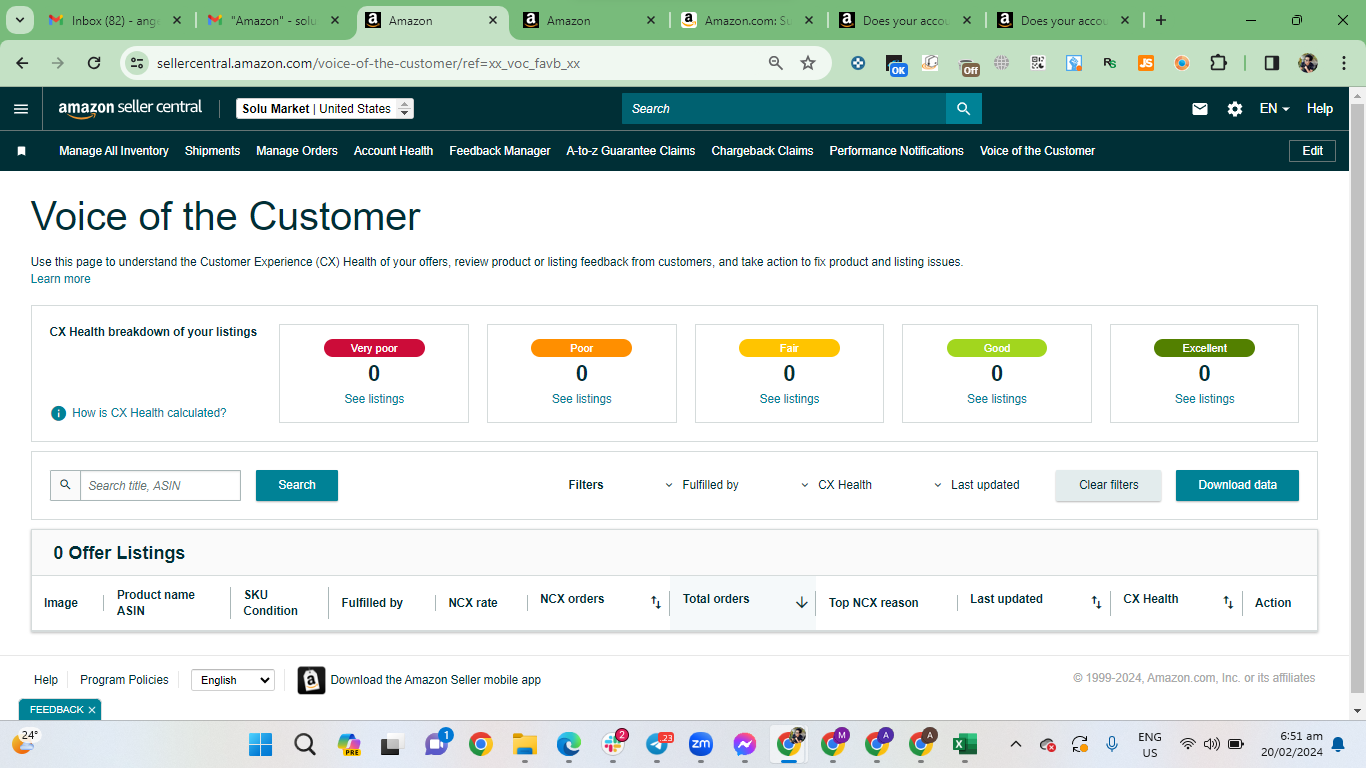Open the Learn more link

tap(61, 279)
